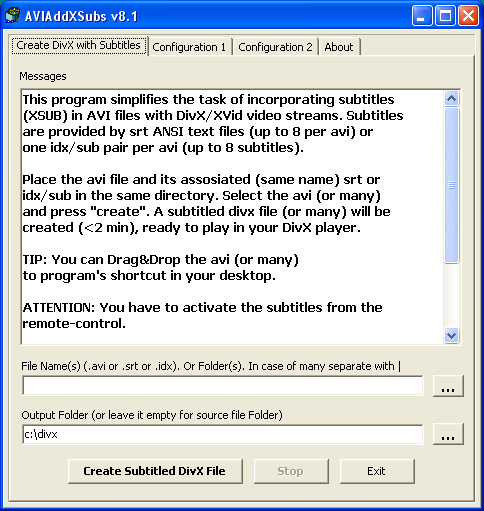The width and height of the screenshot is (484, 511).
Task: Minimize the AVIAddXSubs window
Action: [422, 16]
